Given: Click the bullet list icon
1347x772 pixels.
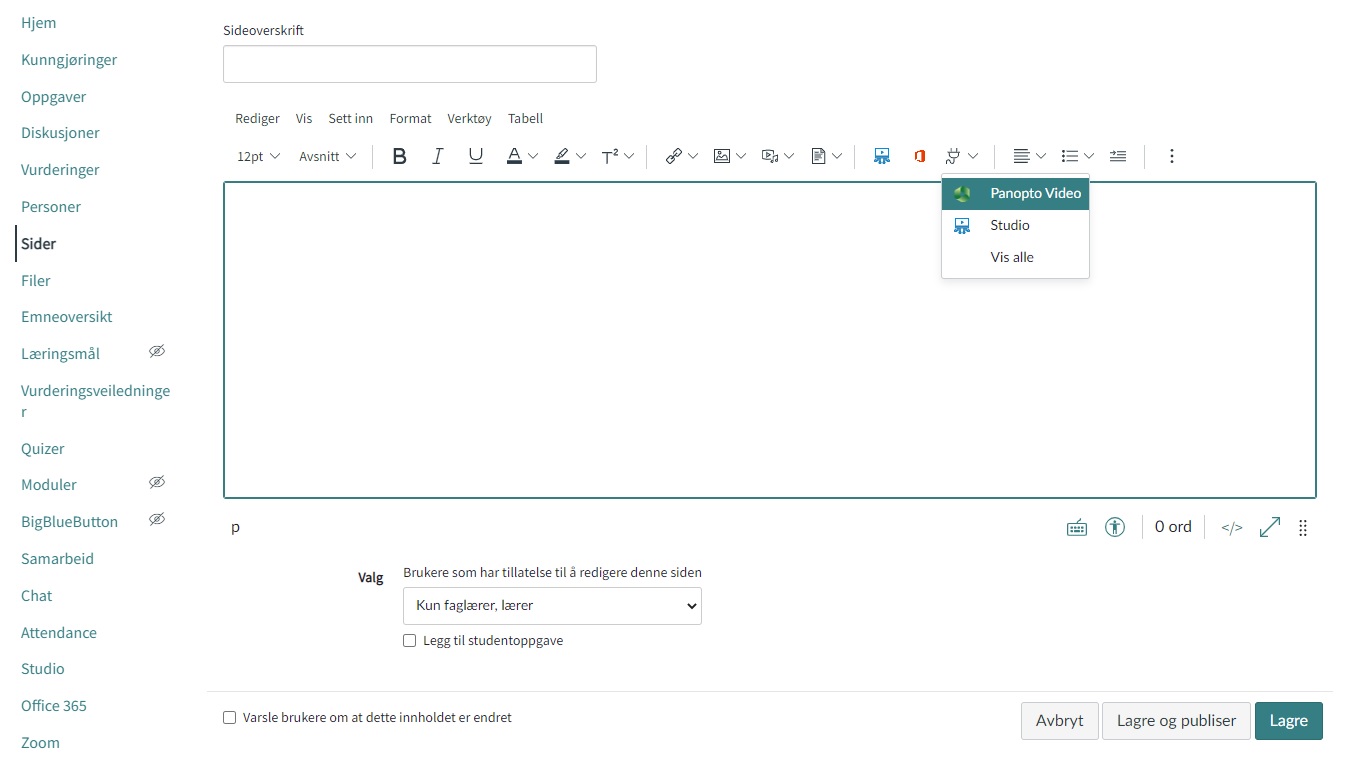Looking at the screenshot, I should (1070, 156).
